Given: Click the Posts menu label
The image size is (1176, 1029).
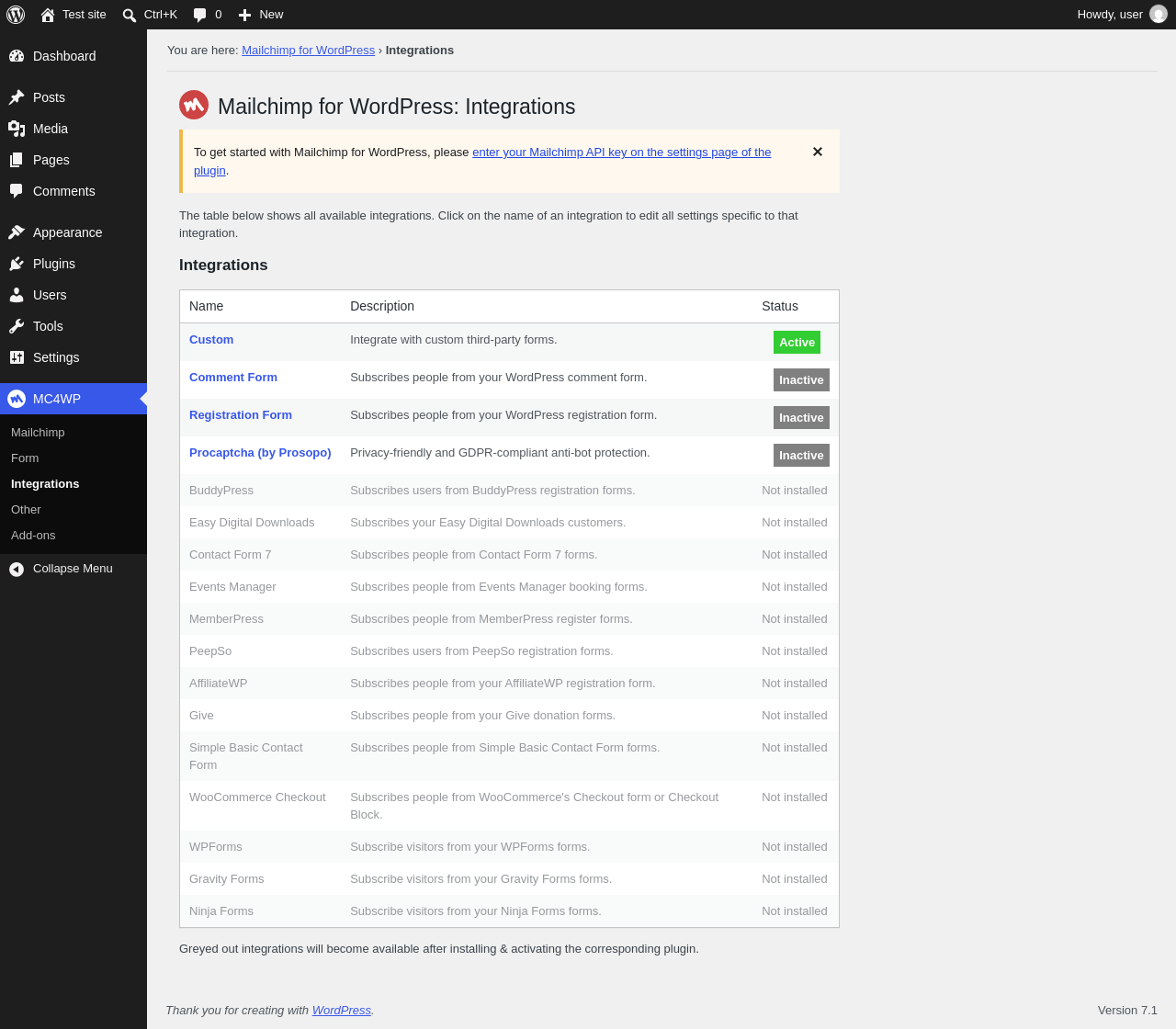Looking at the screenshot, I should [49, 97].
